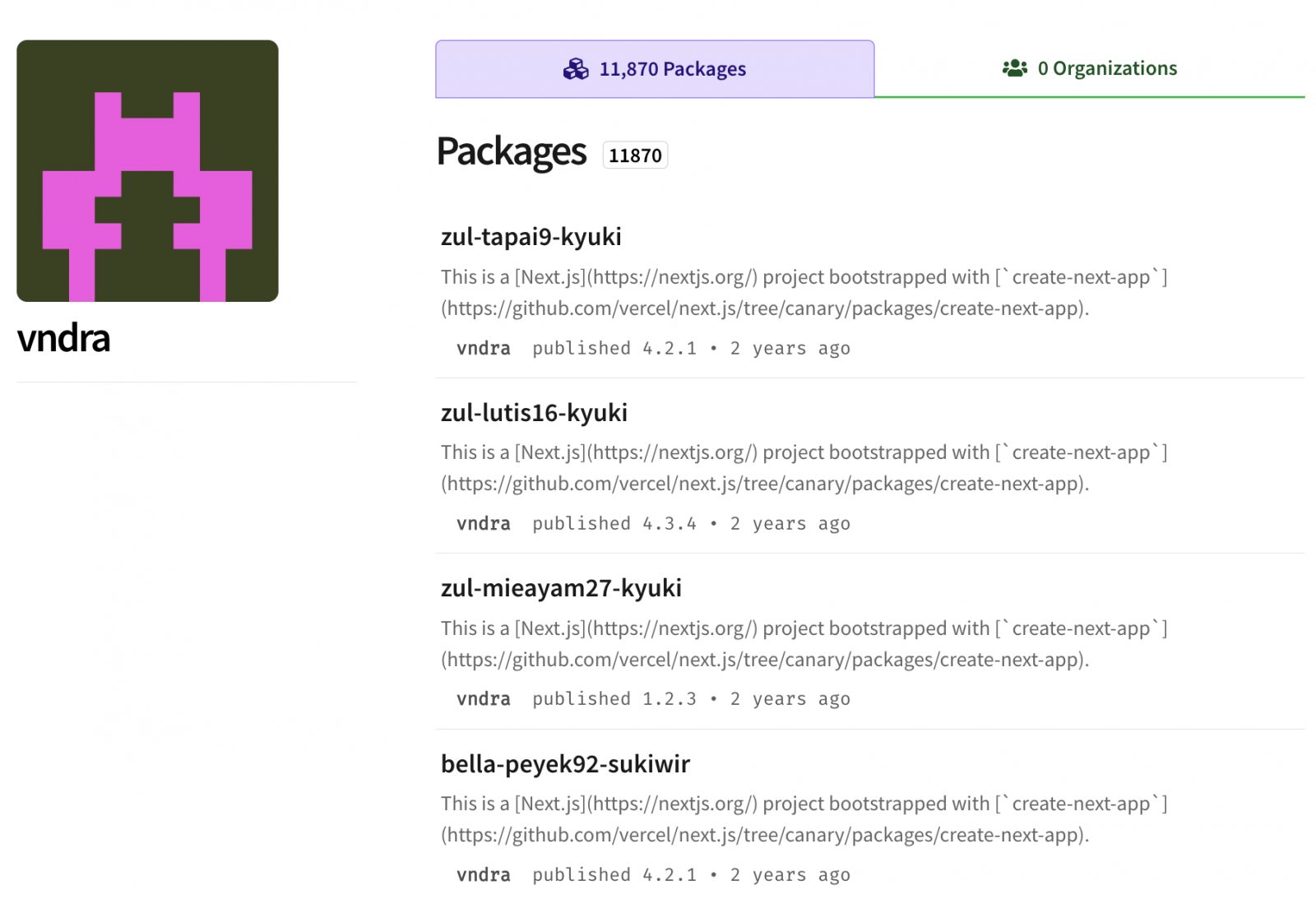Viewport: 1316px width, 899px height.
Task: Click vndra's pink pixel avatar image
Action: 147,171
